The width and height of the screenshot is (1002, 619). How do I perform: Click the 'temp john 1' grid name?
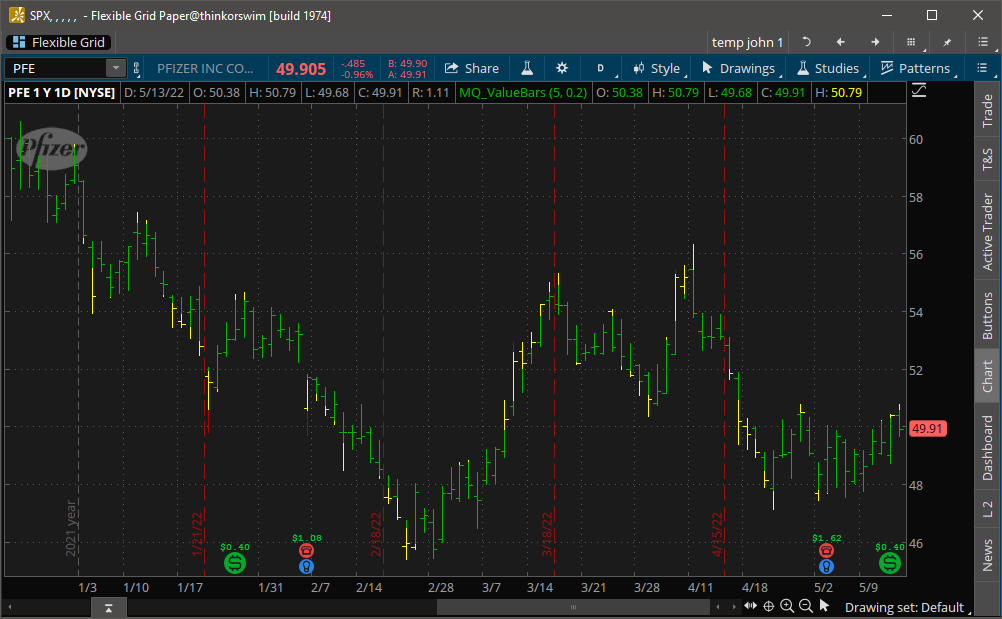pos(747,42)
